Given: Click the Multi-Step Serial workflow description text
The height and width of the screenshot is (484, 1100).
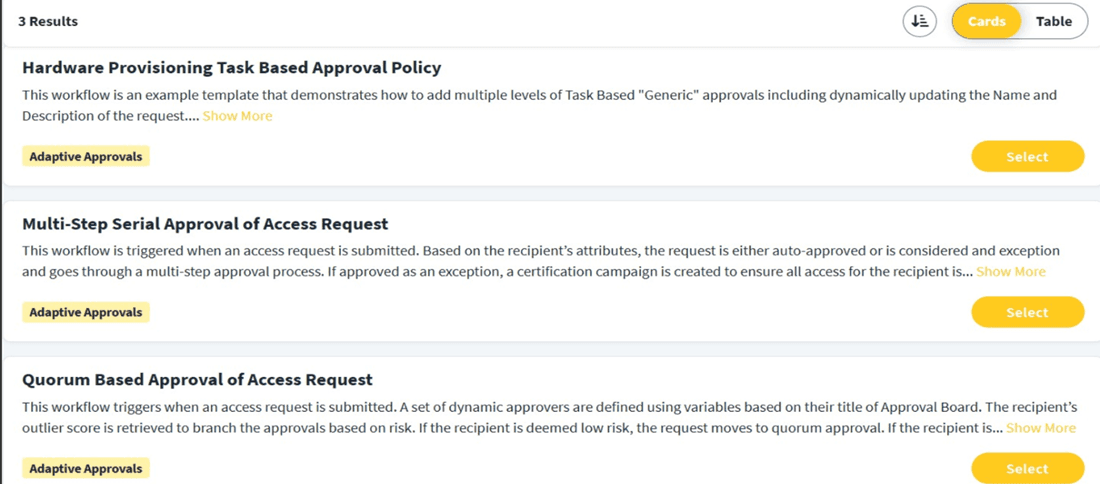Looking at the screenshot, I should click(x=540, y=261).
